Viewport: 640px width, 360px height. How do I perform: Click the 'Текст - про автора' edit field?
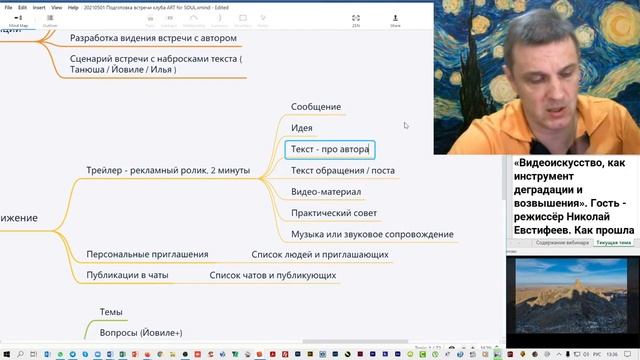330,149
